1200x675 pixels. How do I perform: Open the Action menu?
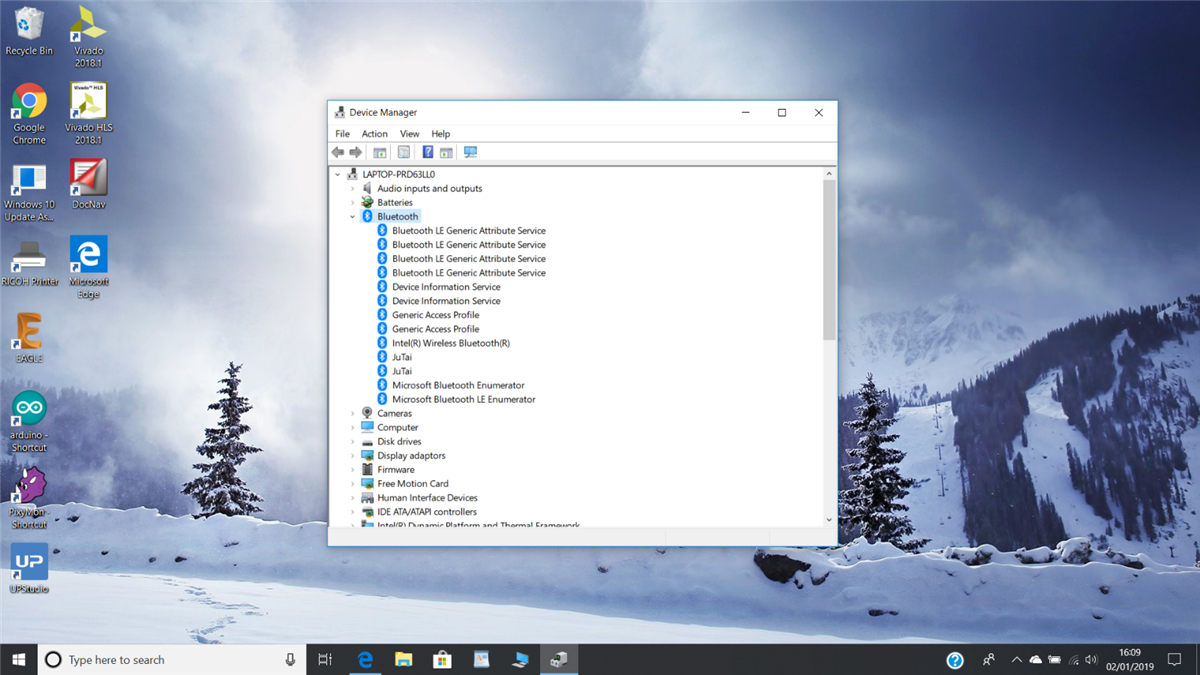374,134
